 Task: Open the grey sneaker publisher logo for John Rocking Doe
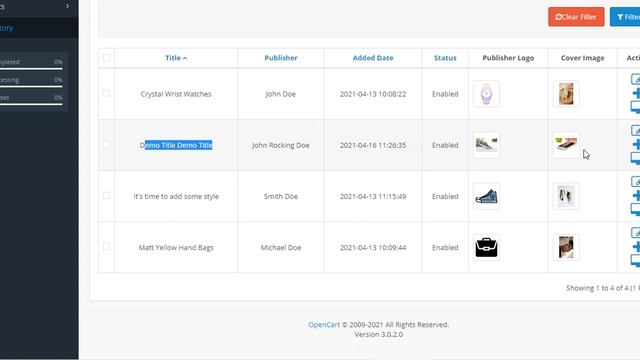(x=487, y=145)
